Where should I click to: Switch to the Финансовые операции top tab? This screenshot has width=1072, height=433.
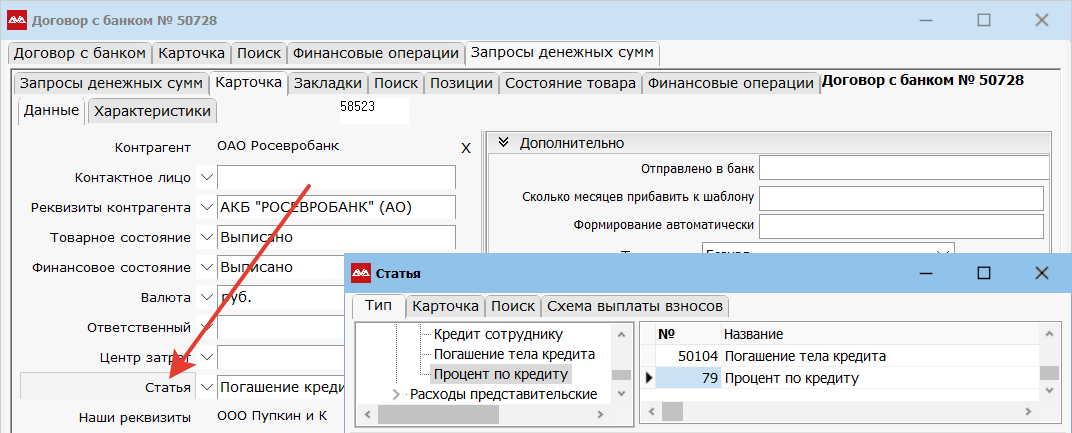(x=376, y=53)
